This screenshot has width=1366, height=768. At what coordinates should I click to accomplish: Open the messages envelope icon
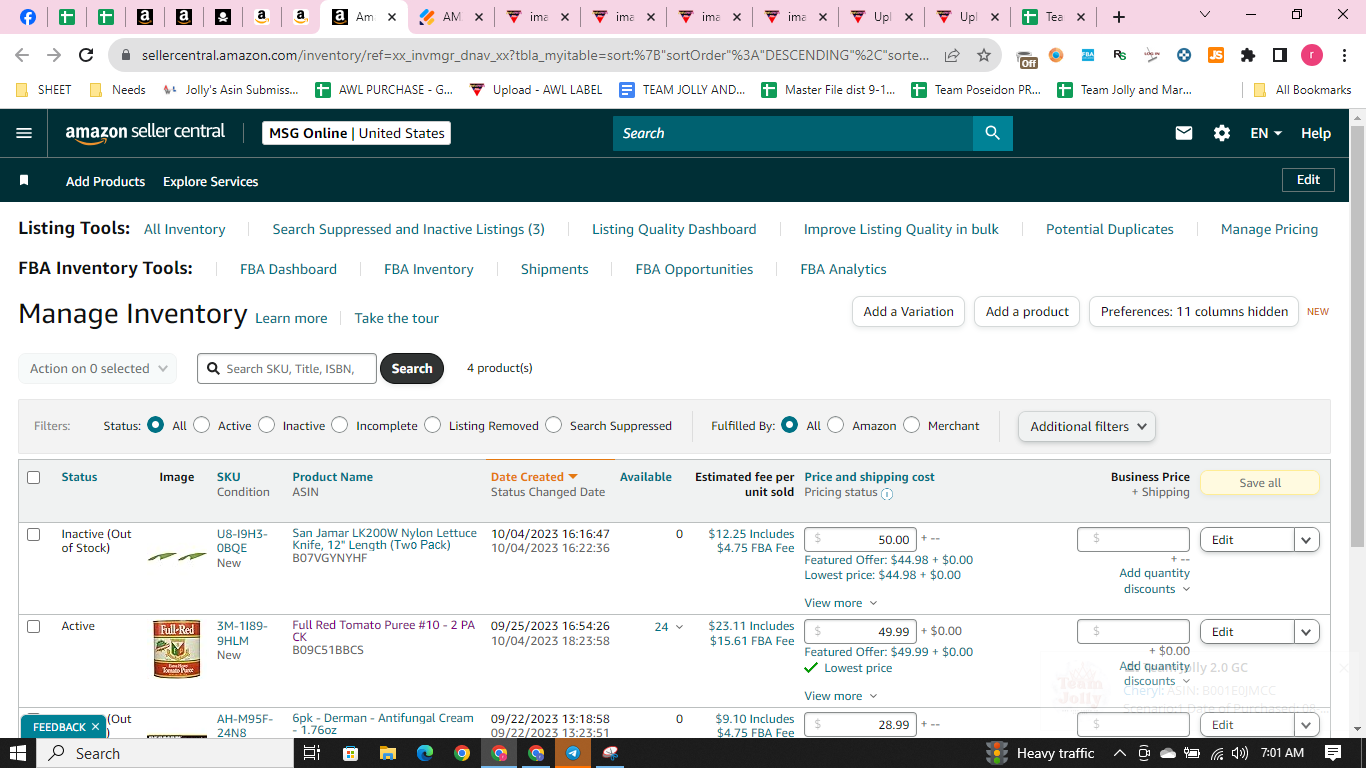(x=1184, y=133)
